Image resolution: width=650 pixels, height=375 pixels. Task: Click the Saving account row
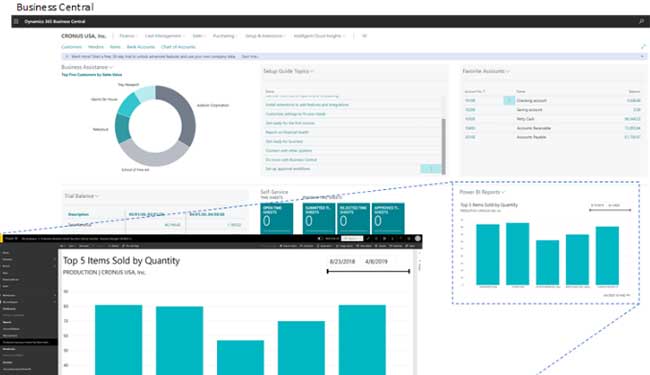(x=553, y=110)
